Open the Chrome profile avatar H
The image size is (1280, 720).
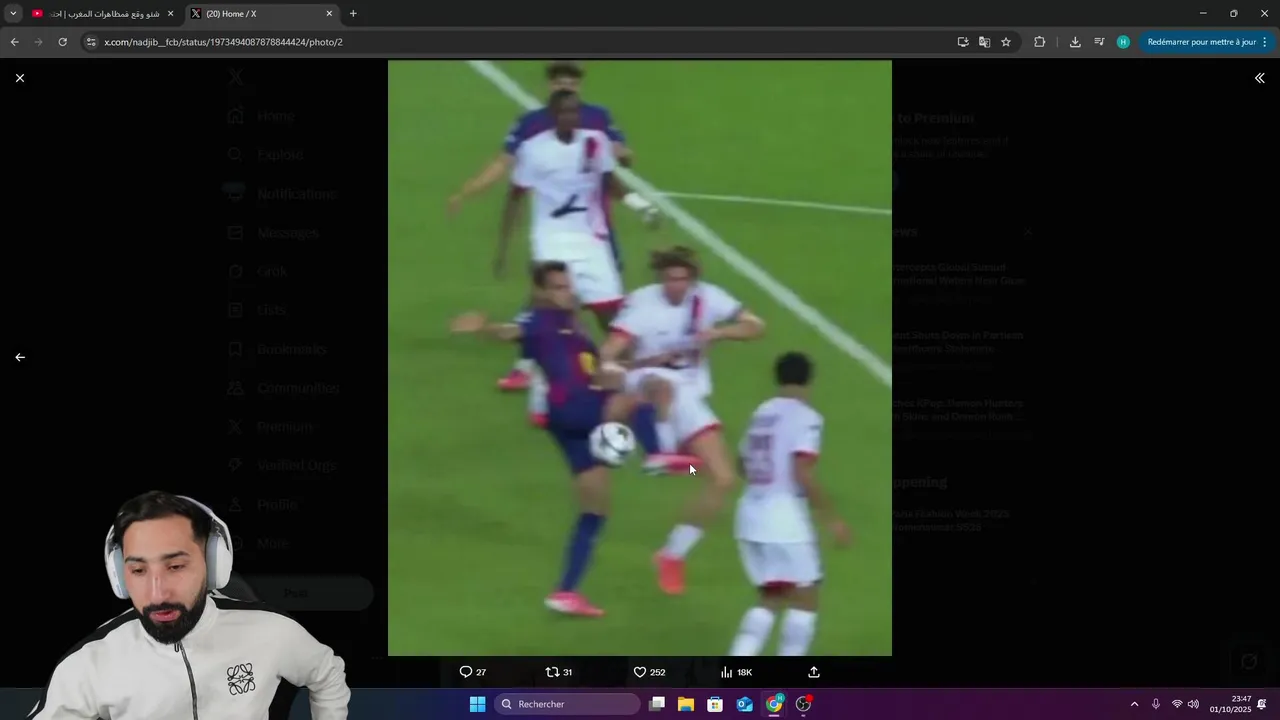1123,42
